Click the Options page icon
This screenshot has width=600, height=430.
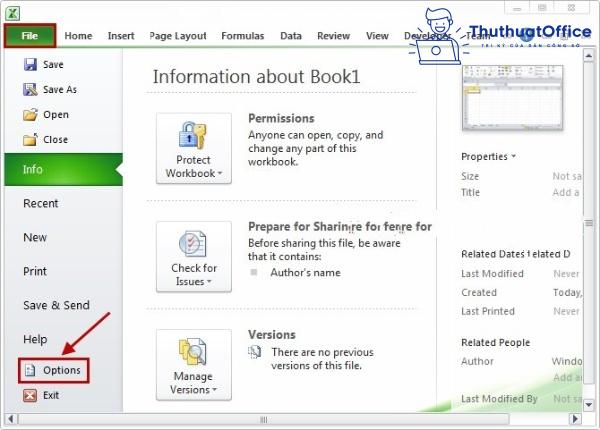pyautogui.click(x=30, y=370)
